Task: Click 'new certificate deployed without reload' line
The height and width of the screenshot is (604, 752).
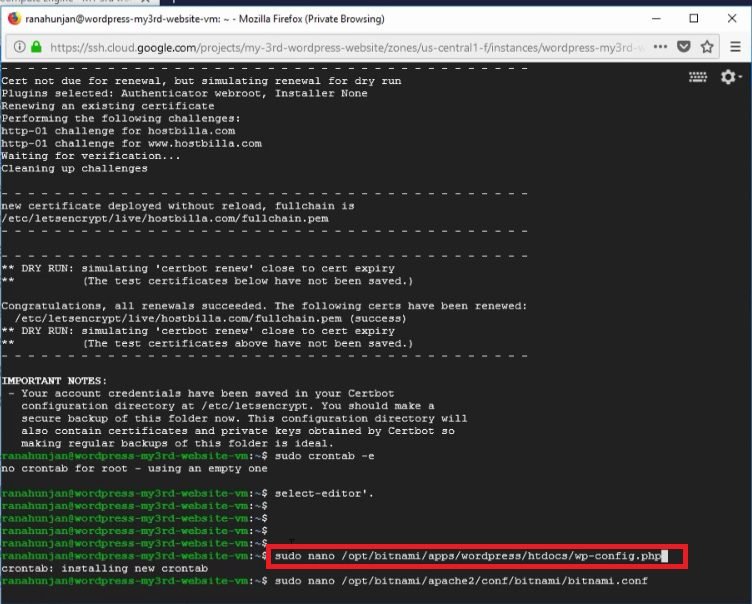Action: tap(178, 206)
